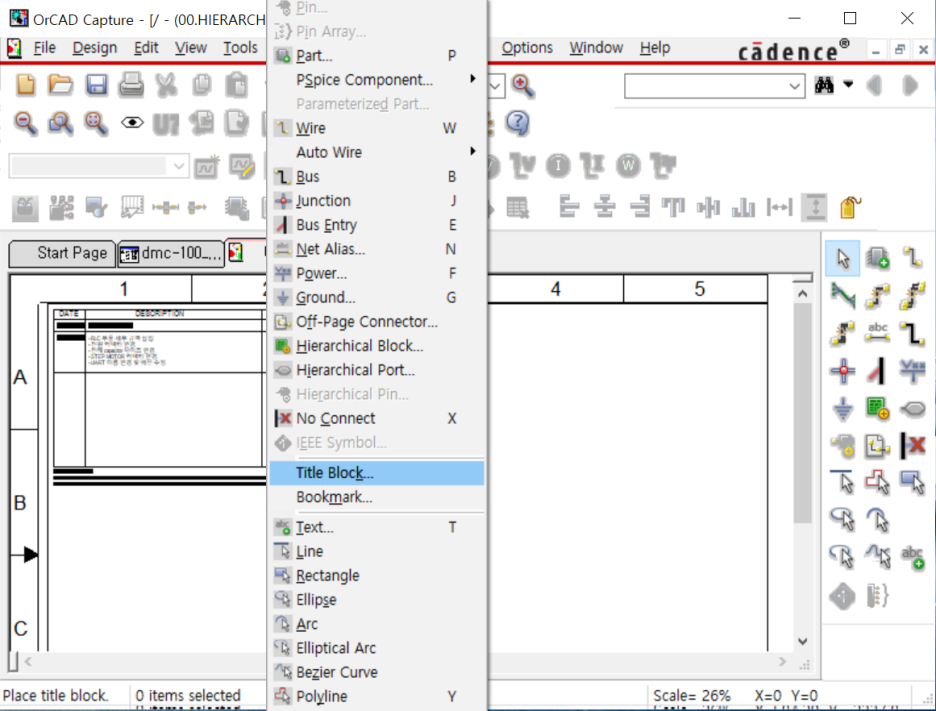Toggle the eye visibility icon in toolbar
Viewport: 936px width, 711px height.
click(x=132, y=123)
